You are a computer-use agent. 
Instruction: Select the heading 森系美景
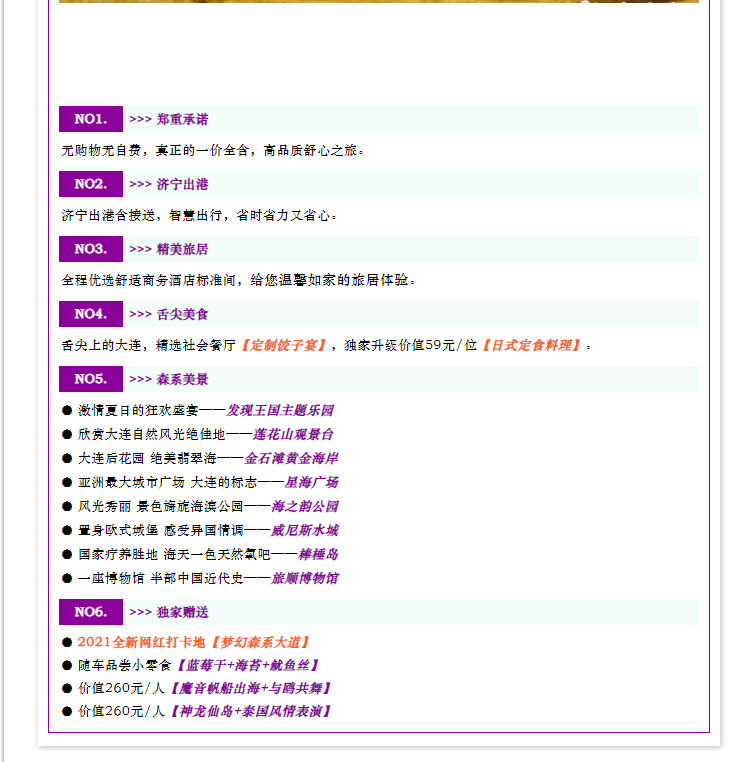point(182,380)
